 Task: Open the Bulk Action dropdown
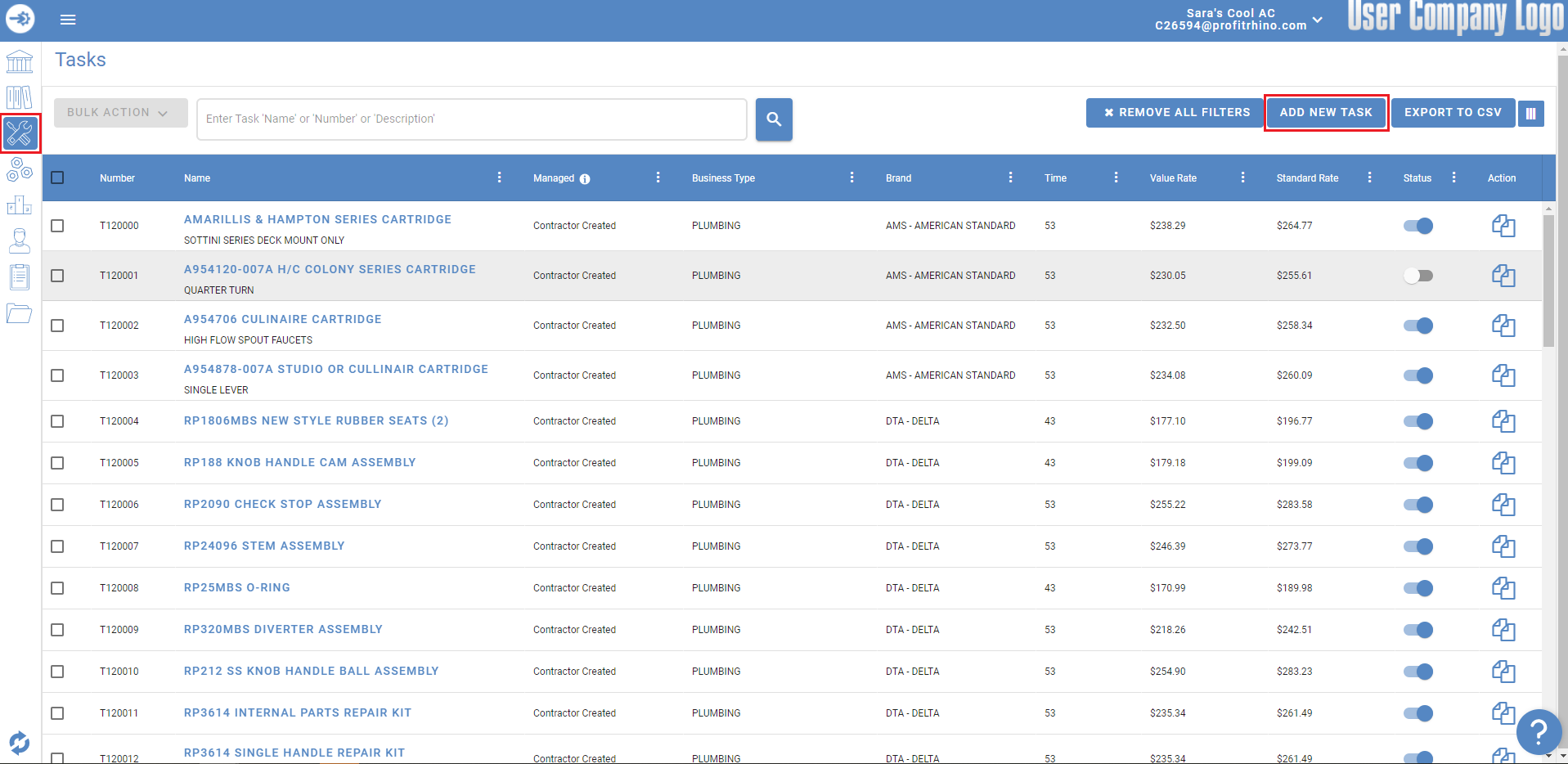point(120,112)
